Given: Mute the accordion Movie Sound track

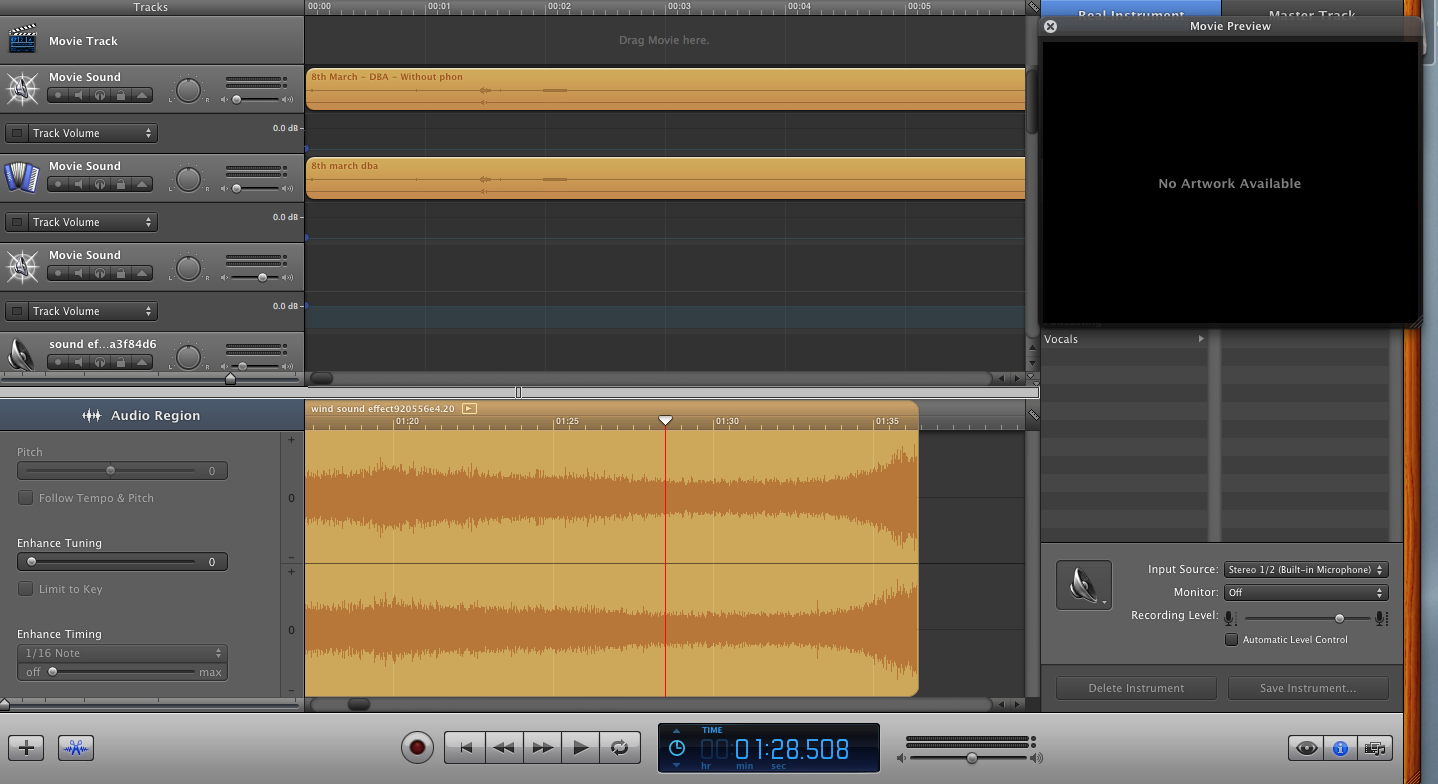Looking at the screenshot, I should click(x=79, y=184).
